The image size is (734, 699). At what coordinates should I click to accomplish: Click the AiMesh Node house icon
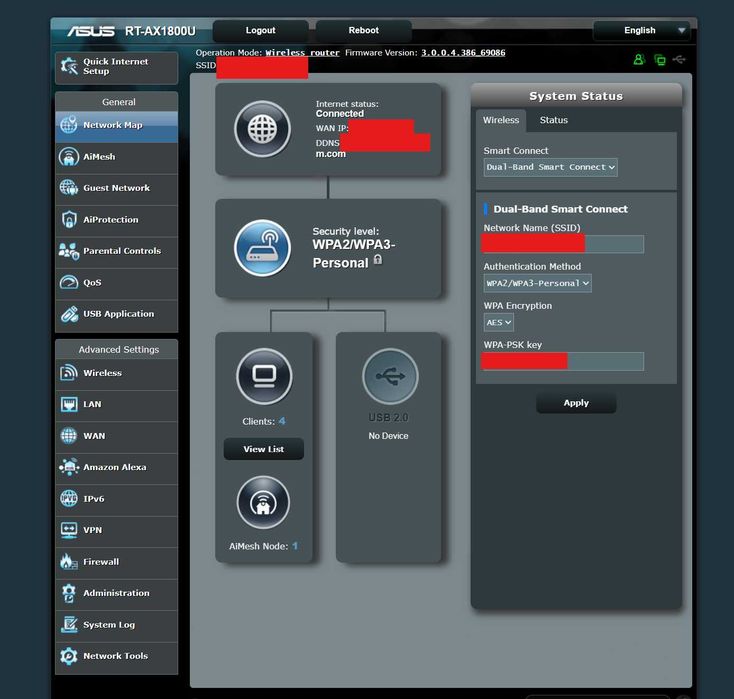[263, 503]
